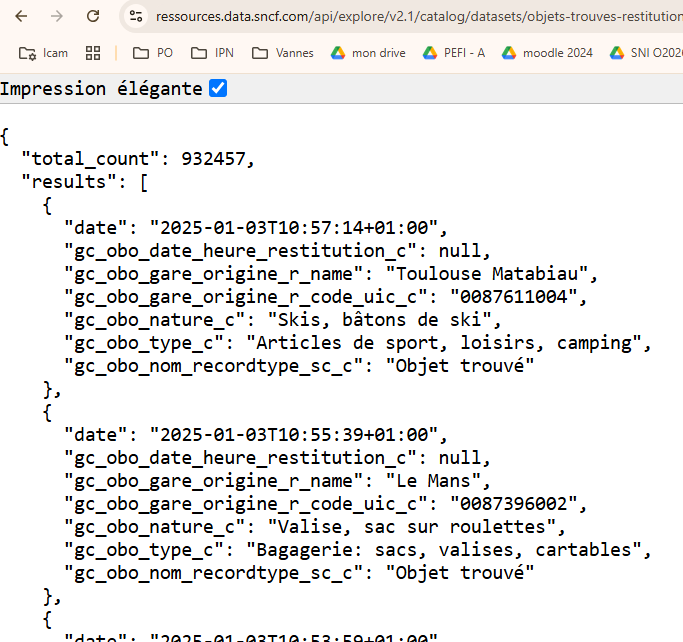Viewport: 683px width, 642px height.
Task: Open the SNI O202 Drive bookmark
Action: pyautogui.click(x=646, y=53)
